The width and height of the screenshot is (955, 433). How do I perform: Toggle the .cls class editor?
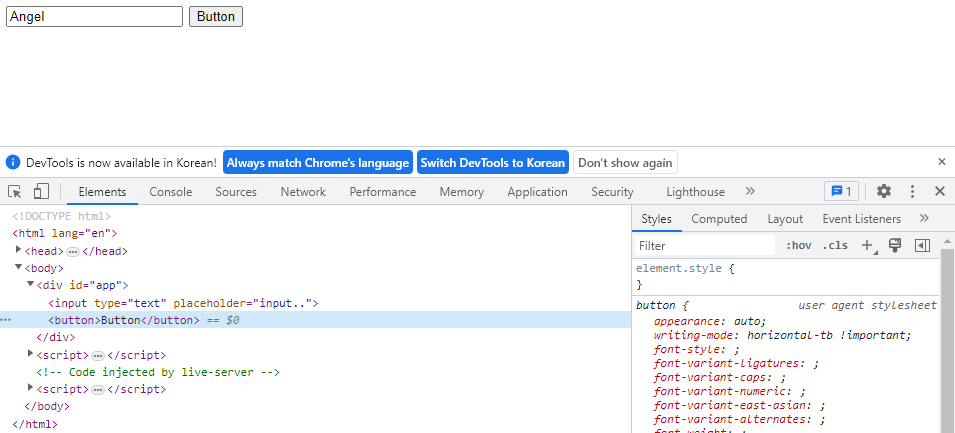(835, 245)
